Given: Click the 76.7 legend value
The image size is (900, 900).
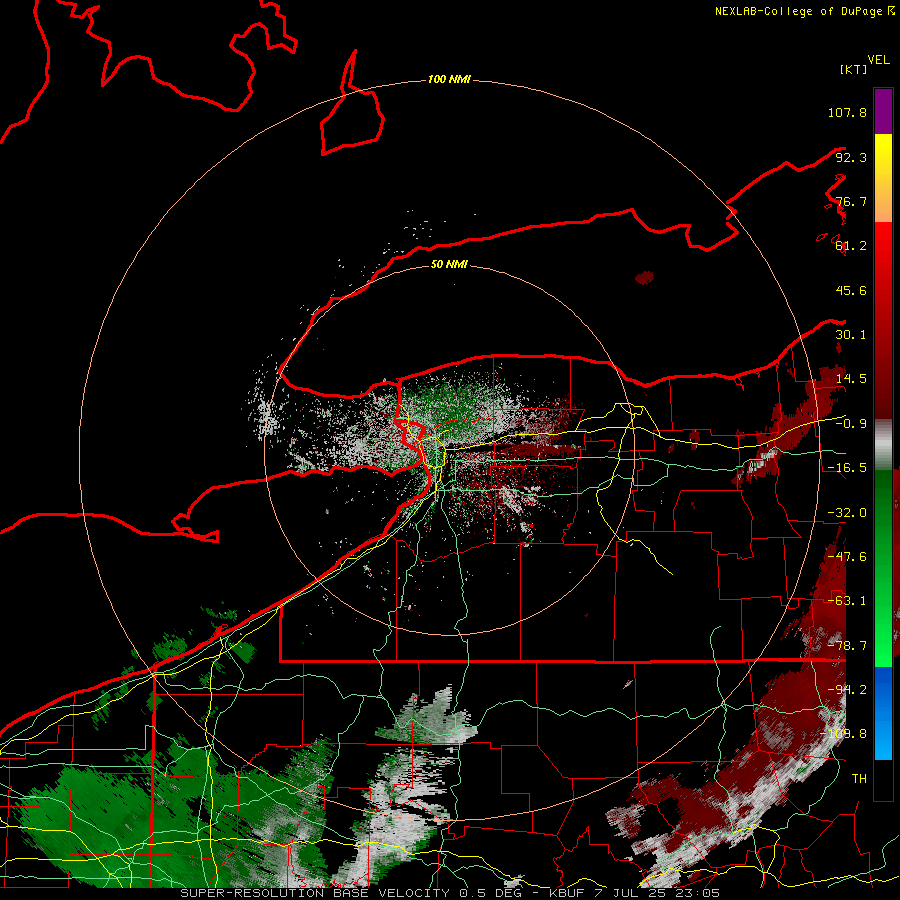Looking at the screenshot, I should coord(851,201).
